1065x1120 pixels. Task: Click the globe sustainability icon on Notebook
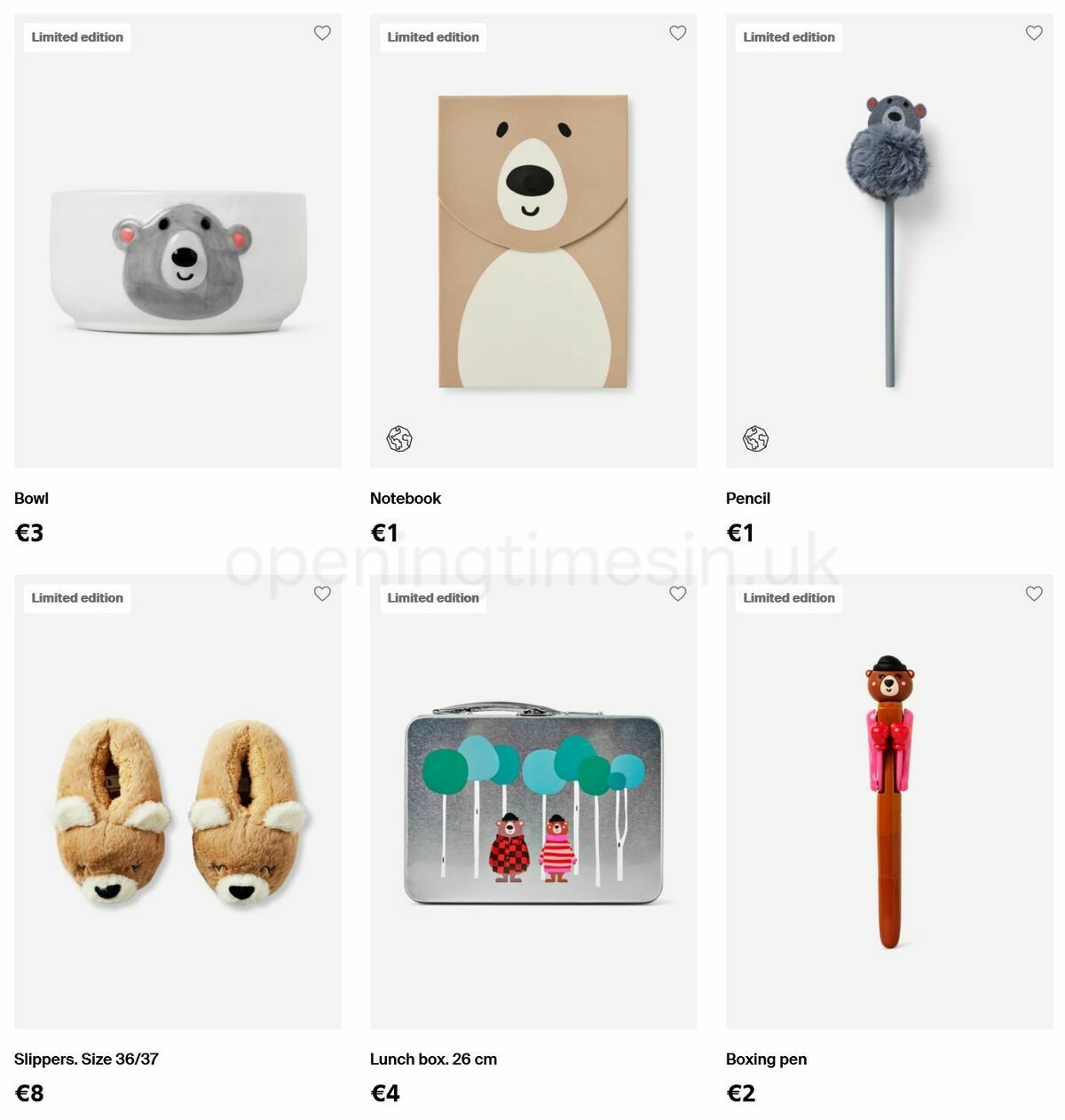(399, 438)
